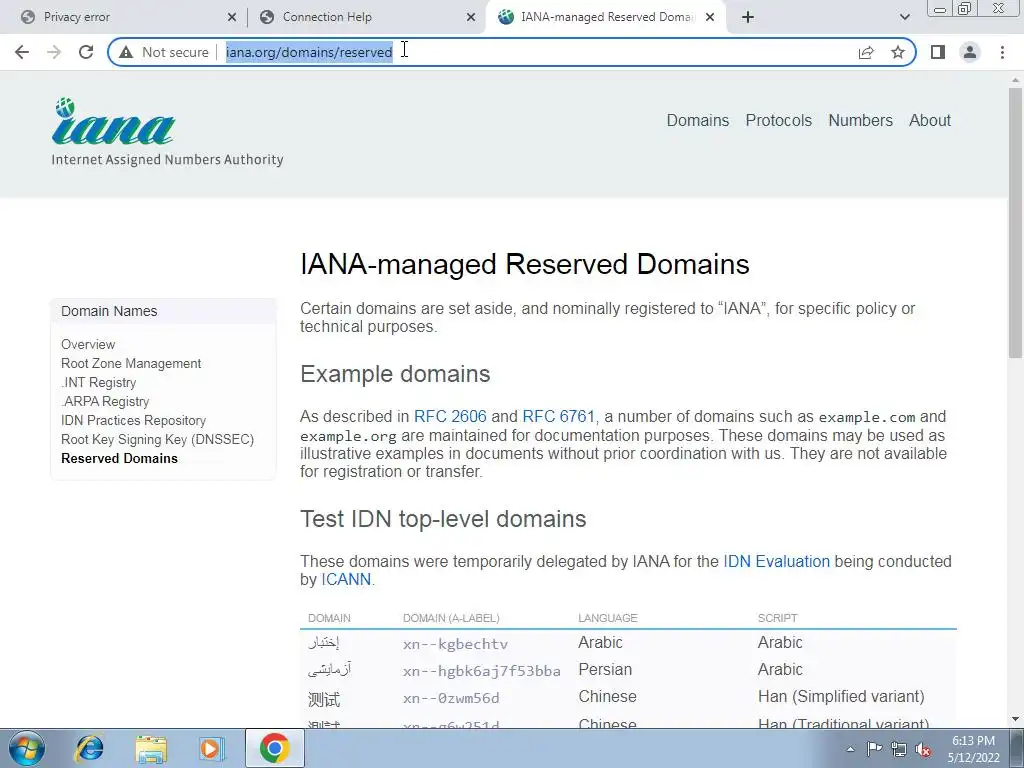Share this page via share icon
1024x768 pixels.
pos(866,52)
